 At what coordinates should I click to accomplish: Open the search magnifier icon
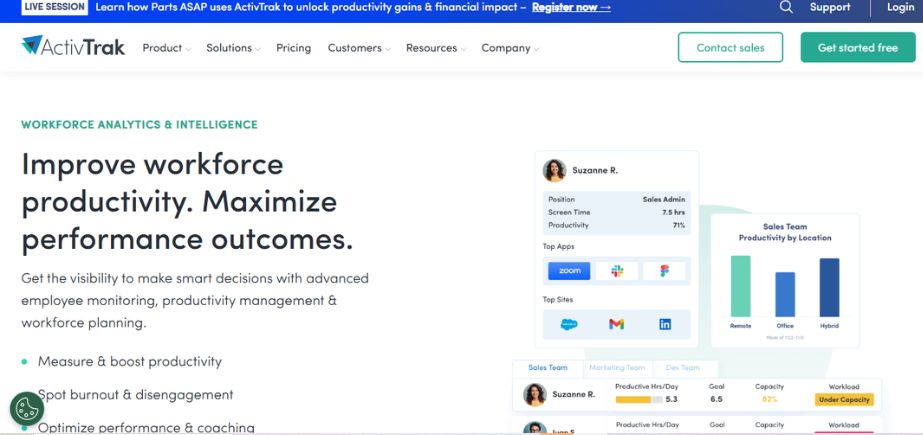point(786,7)
